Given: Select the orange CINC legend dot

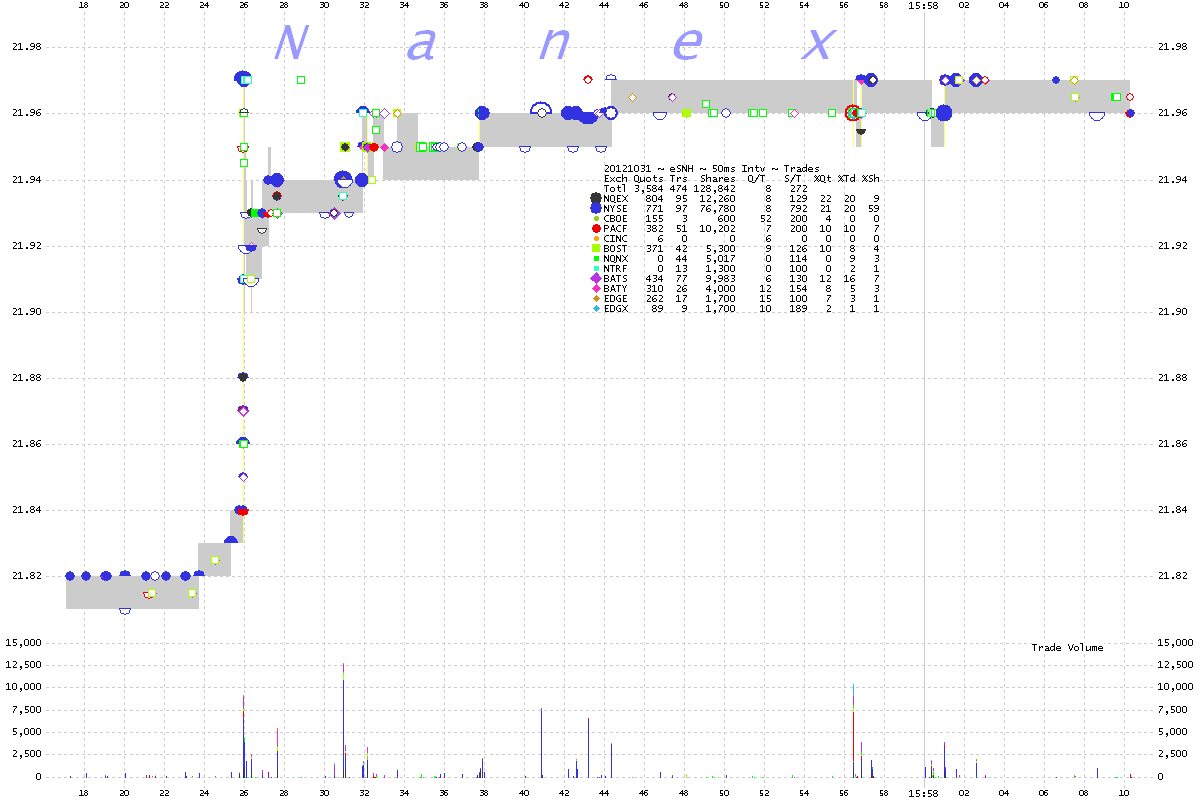Looking at the screenshot, I should coord(596,238).
